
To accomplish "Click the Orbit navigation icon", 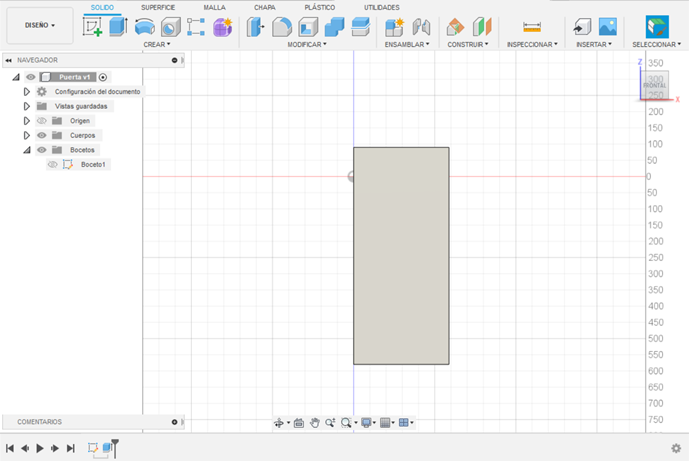I will click(279, 423).
